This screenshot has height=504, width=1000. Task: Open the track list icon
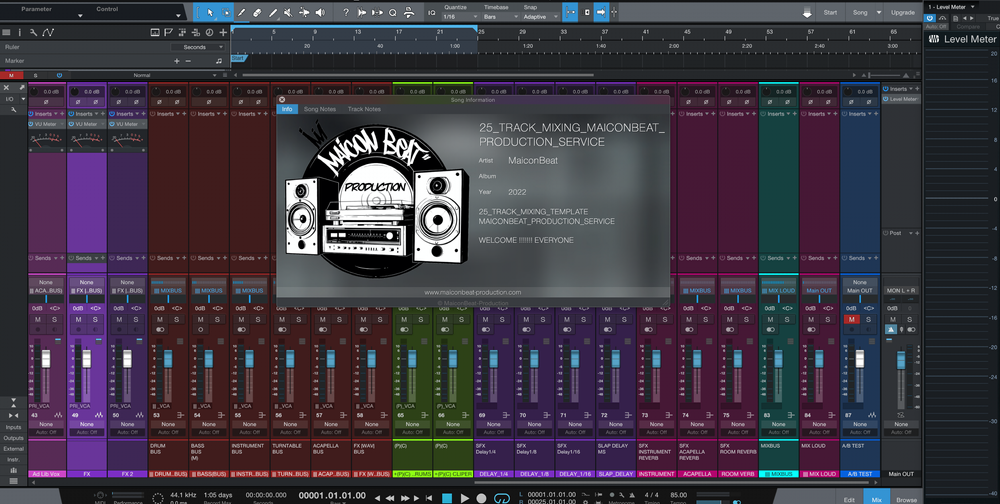click(x=6, y=32)
